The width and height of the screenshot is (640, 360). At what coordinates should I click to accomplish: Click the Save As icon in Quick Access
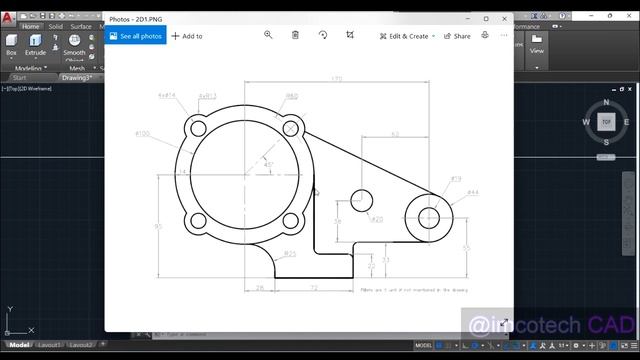tap(52, 16)
